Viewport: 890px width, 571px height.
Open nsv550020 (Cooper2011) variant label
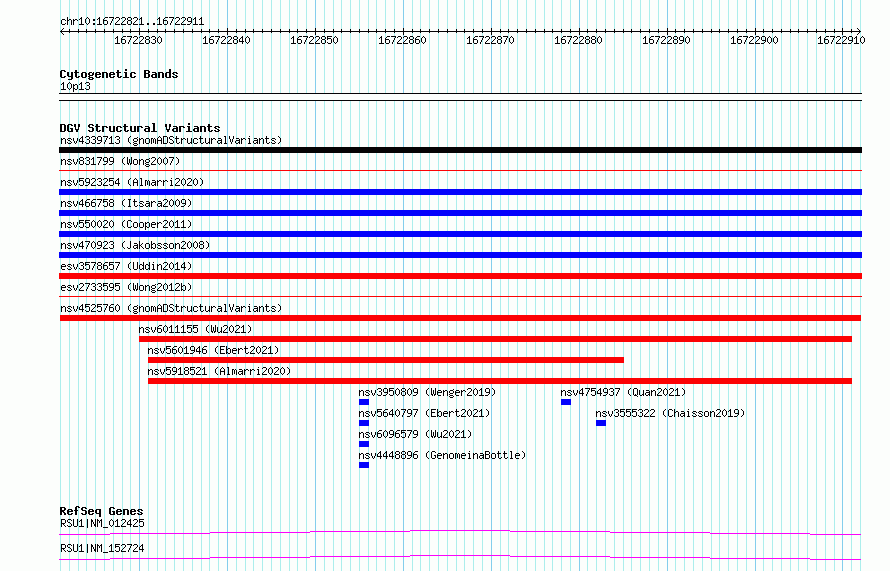[126, 224]
